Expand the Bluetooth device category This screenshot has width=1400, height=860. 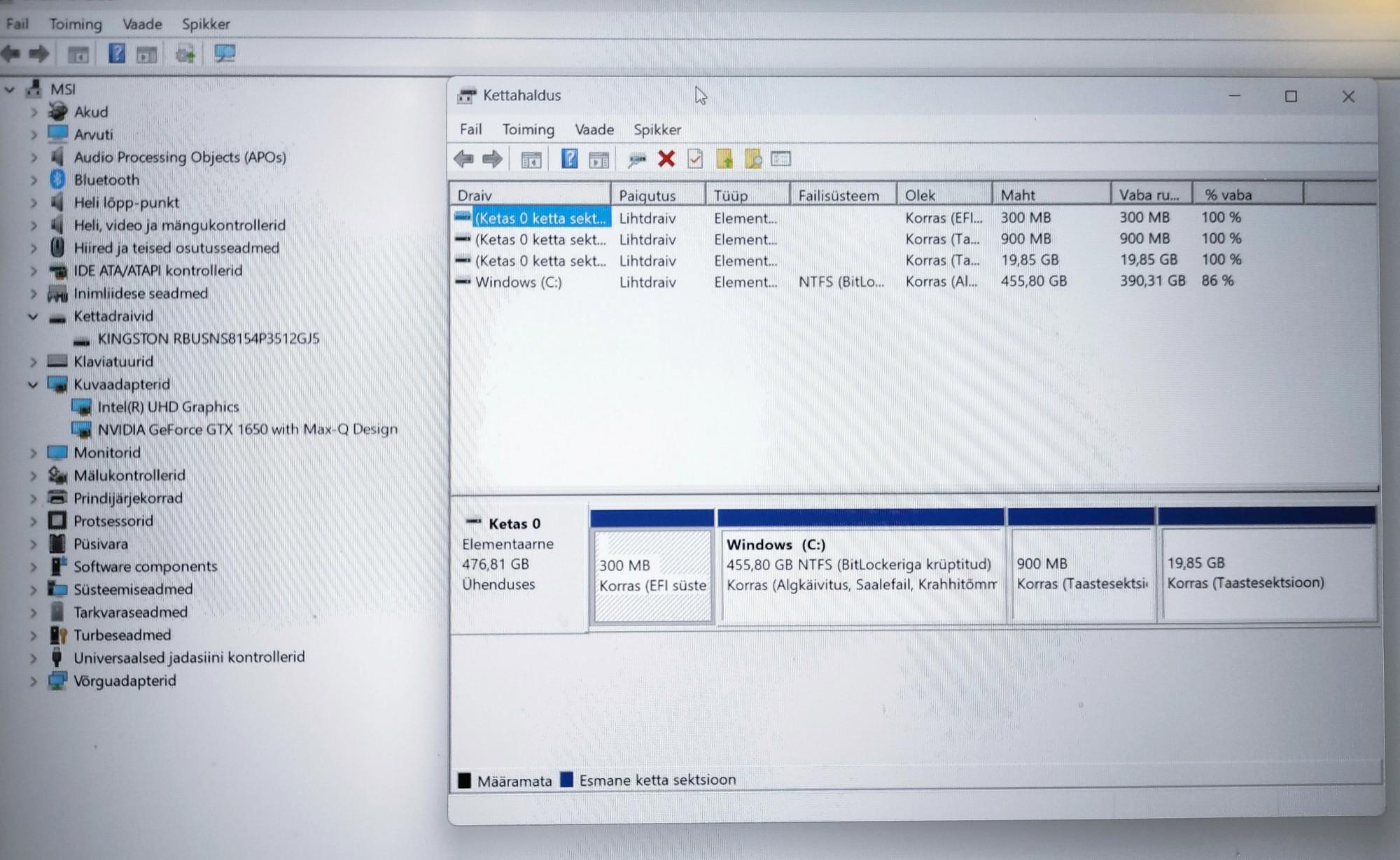(x=33, y=180)
